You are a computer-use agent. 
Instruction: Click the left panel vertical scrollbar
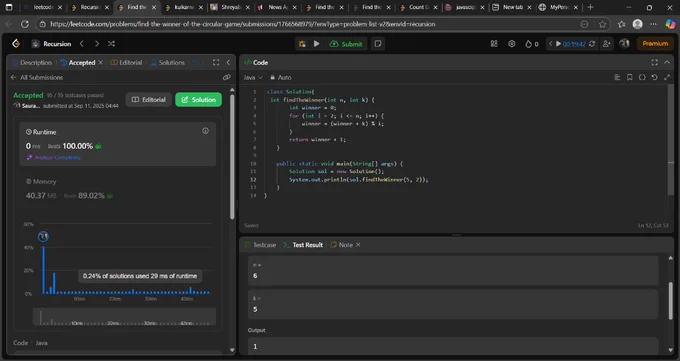point(232,156)
